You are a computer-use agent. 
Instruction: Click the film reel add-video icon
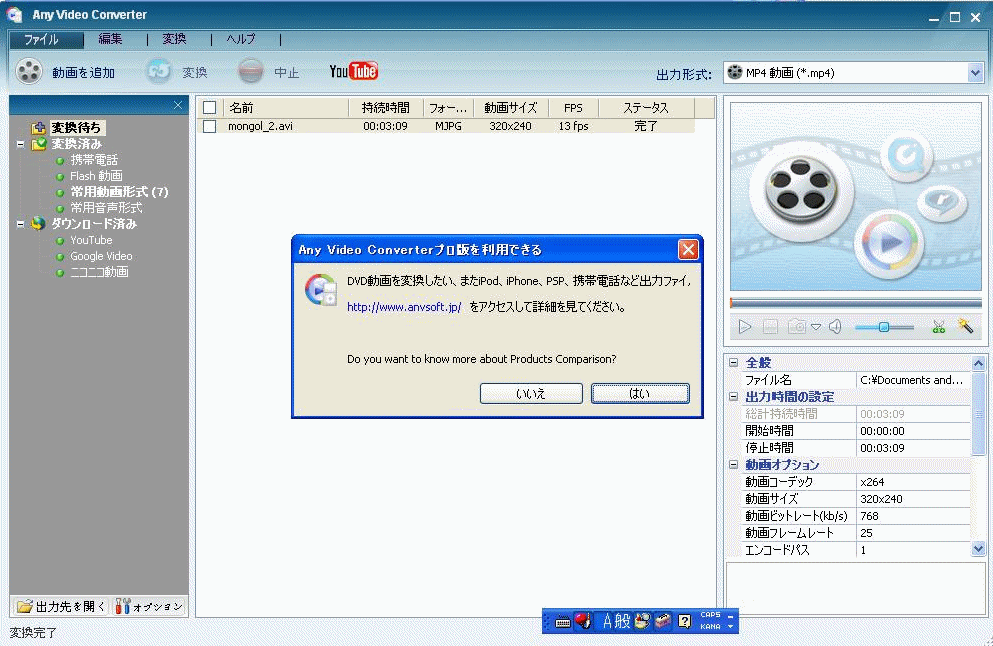pos(28,71)
